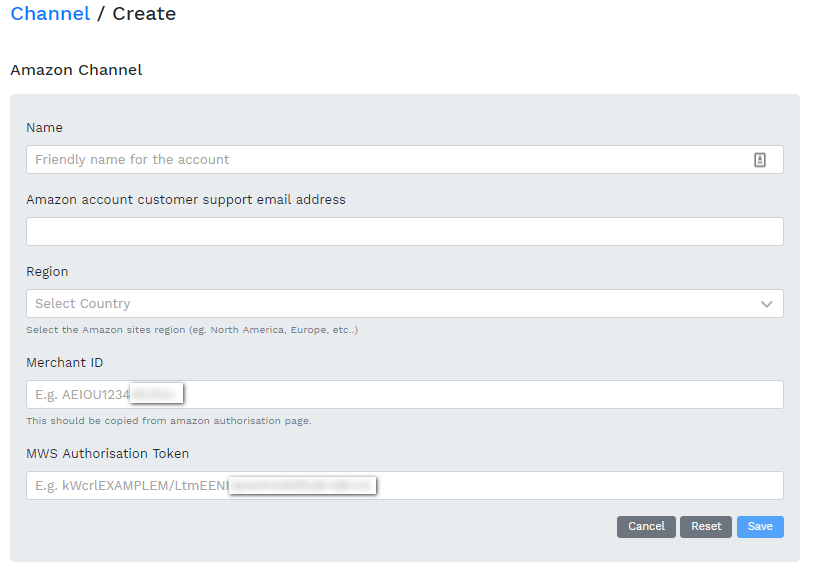
Task: Click the Region label text
Action: tap(47, 272)
